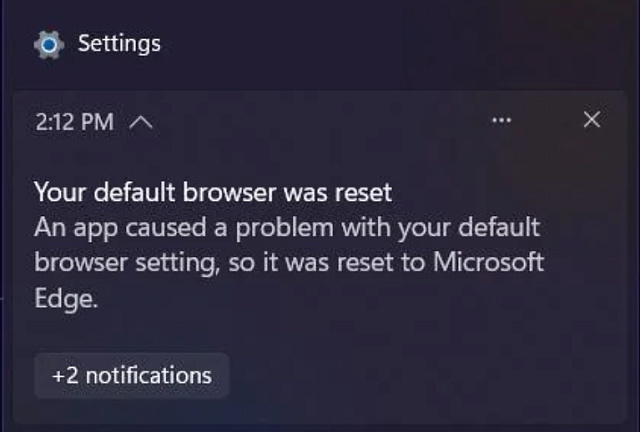Click the word 'Edge.' in the message
The height and width of the screenshot is (432, 640).
point(66,299)
